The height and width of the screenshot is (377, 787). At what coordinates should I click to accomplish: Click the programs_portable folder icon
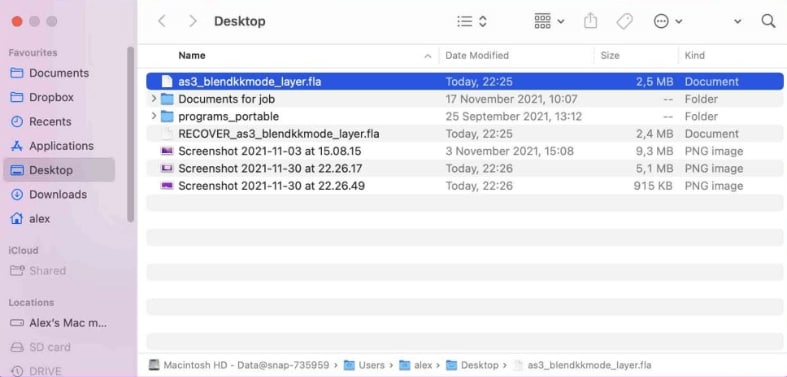[x=167, y=116]
